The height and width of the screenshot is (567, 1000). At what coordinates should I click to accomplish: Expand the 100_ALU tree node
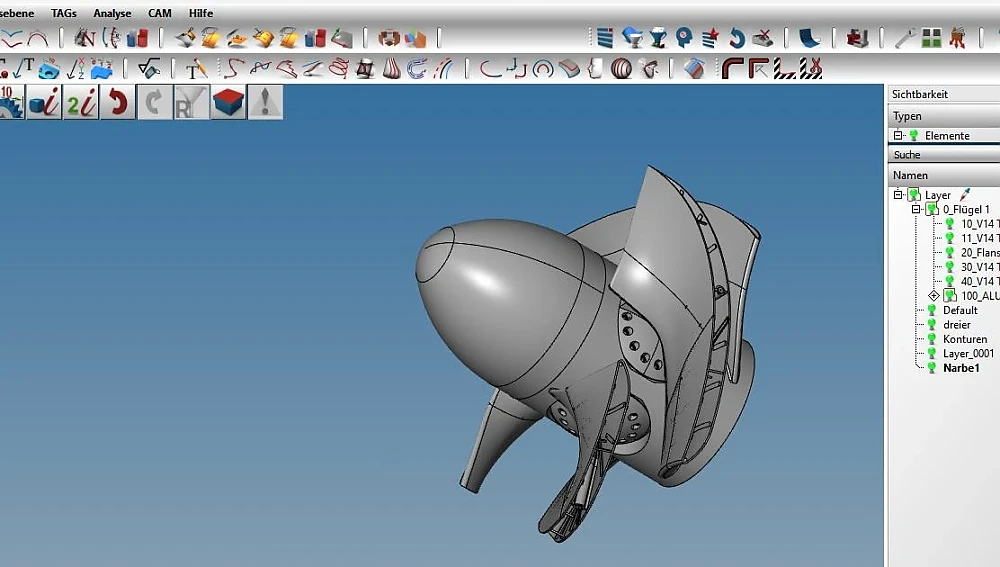[x=934, y=296]
